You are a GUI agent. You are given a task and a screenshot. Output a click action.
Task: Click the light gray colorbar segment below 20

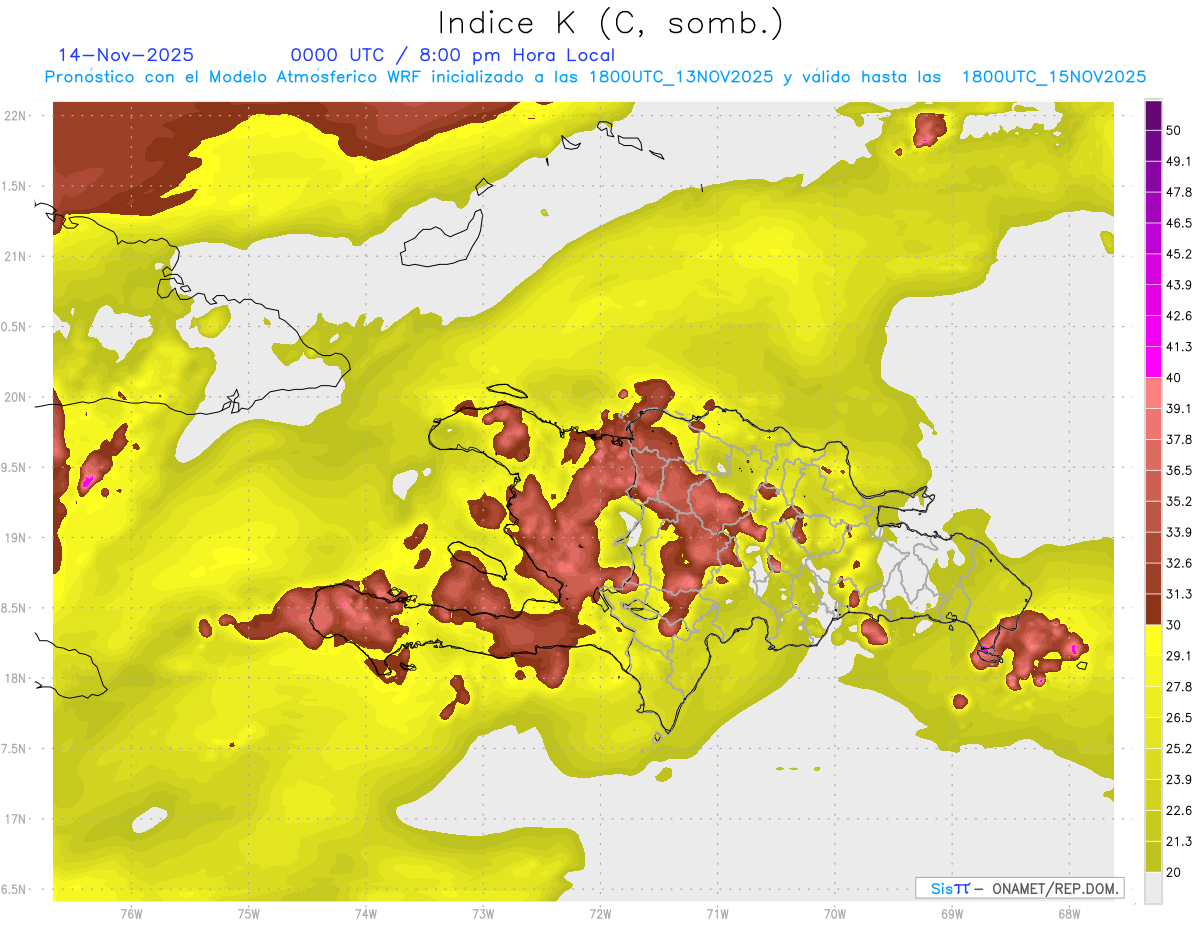(1153, 887)
